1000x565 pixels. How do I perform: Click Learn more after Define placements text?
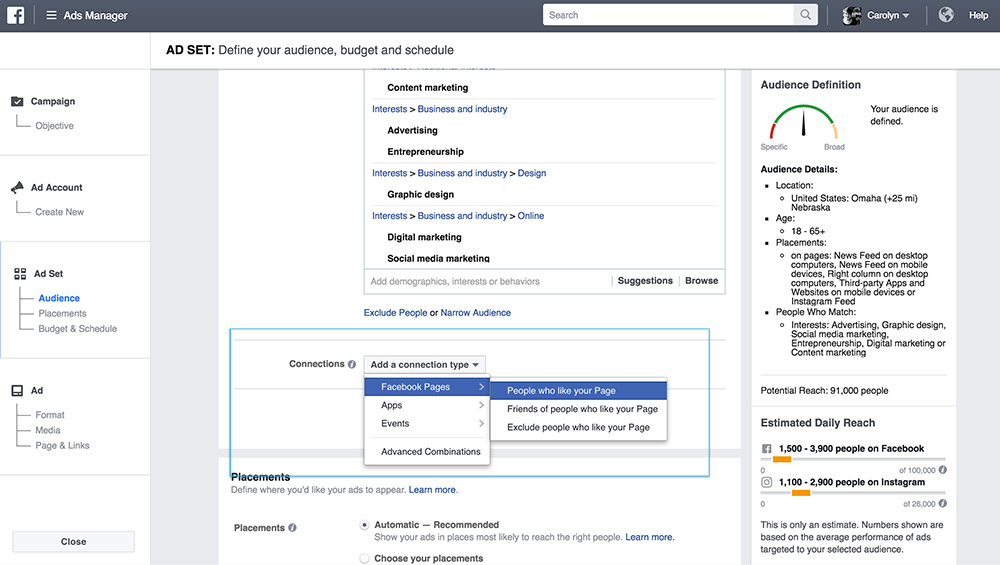click(x=432, y=490)
